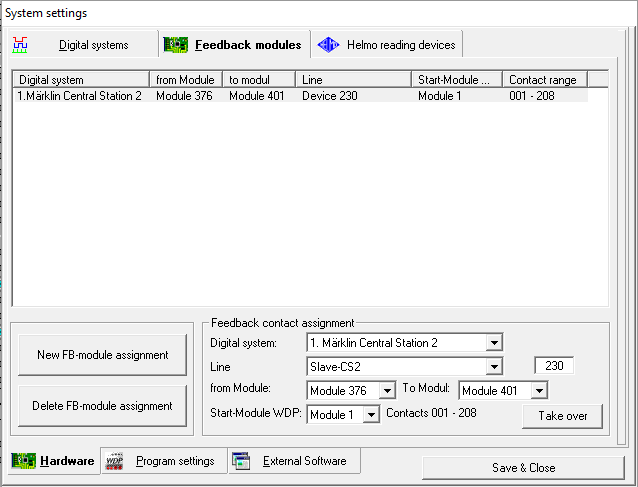Viewport: 638px width, 487px height.
Task: Click the Module 1 cell in list
Action: tap(439, 96)
